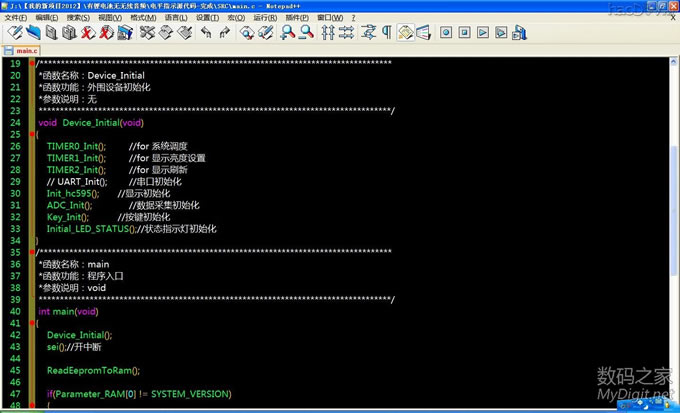Collapse the comment block at line 19

pos(33,64)
